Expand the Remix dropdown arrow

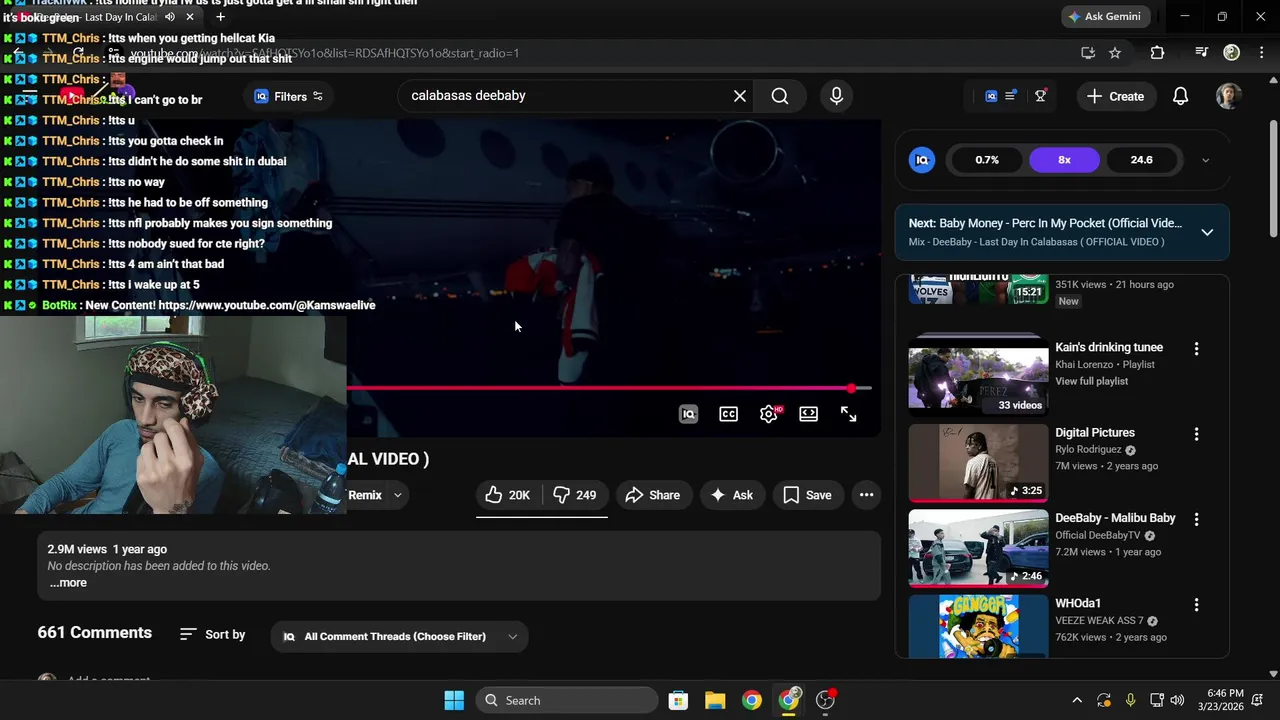pos(397,495)
